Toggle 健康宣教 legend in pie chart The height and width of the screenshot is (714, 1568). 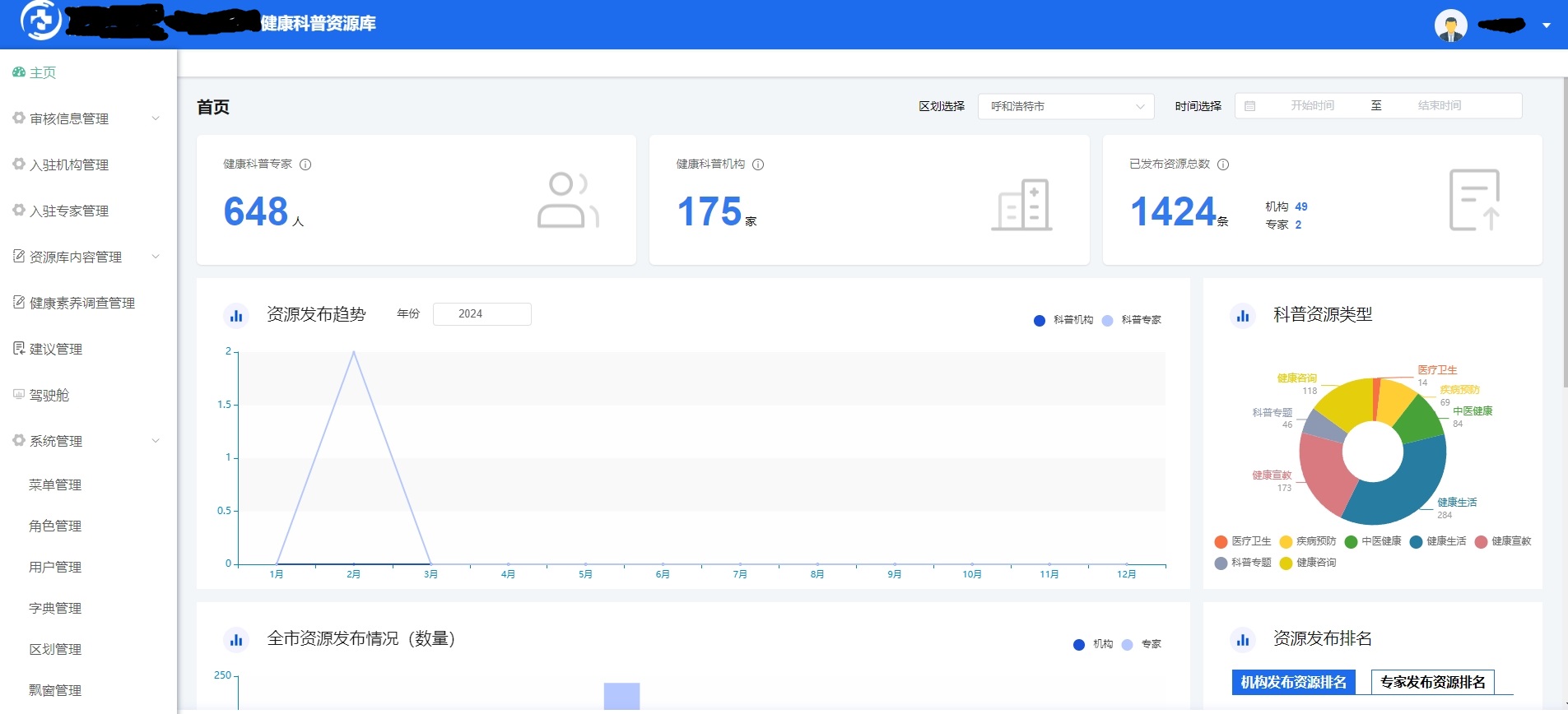click(x=1503, y=541)
